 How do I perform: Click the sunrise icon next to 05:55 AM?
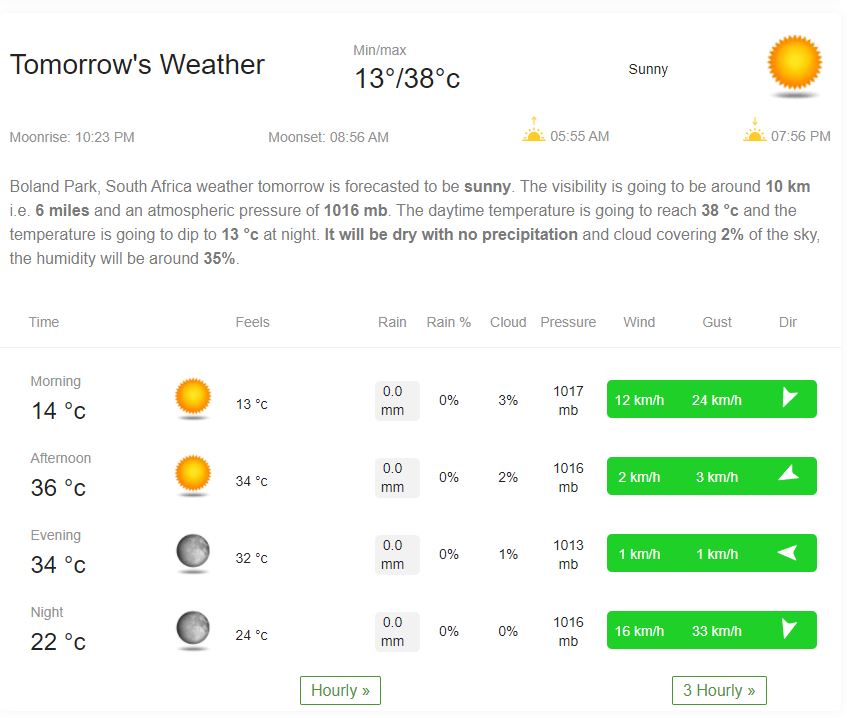[534, 130]
